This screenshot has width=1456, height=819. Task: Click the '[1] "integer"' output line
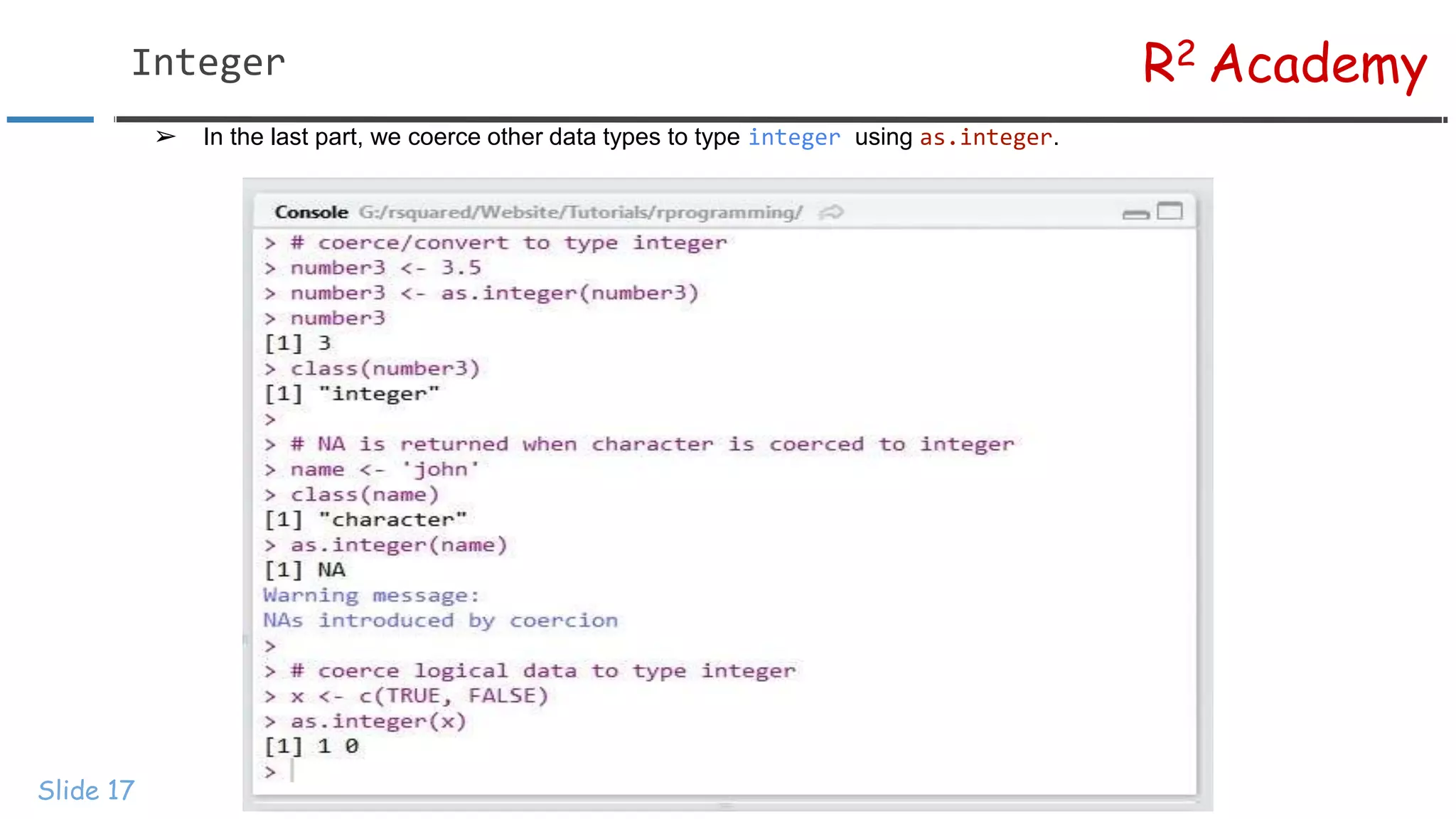tap(352, 394)
